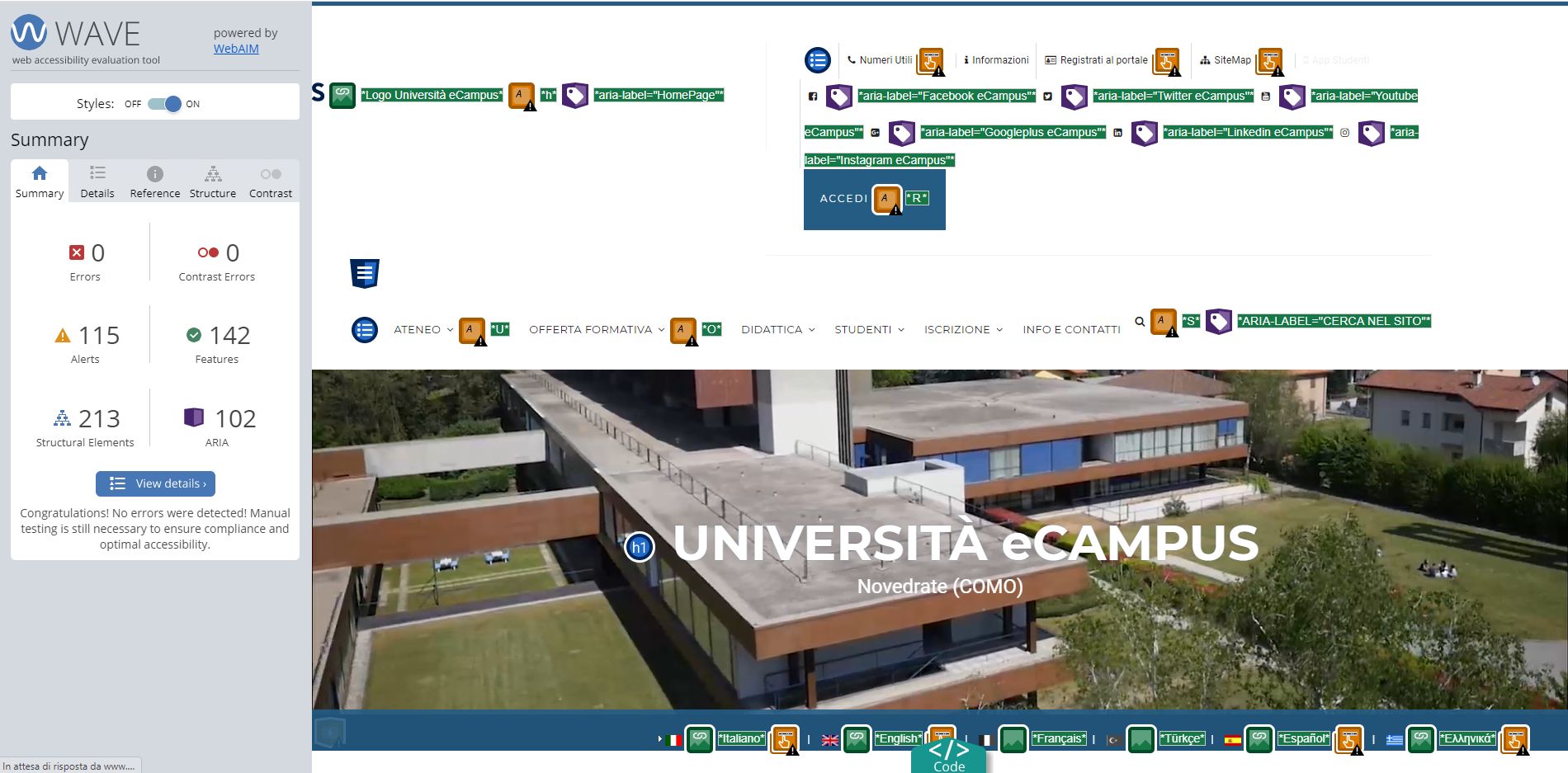Click alert icon next to SiteMap

[1270, 62]
